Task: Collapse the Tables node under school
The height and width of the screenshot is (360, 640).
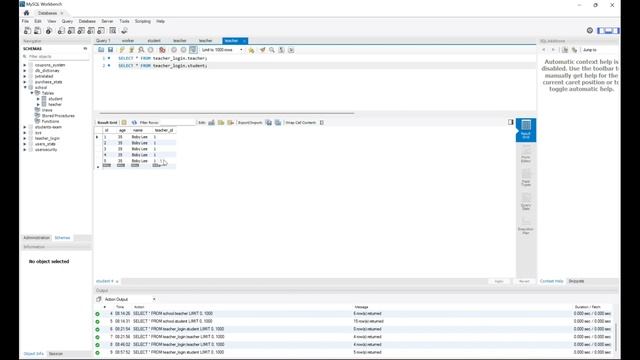Action: click(x=32, y=93)
